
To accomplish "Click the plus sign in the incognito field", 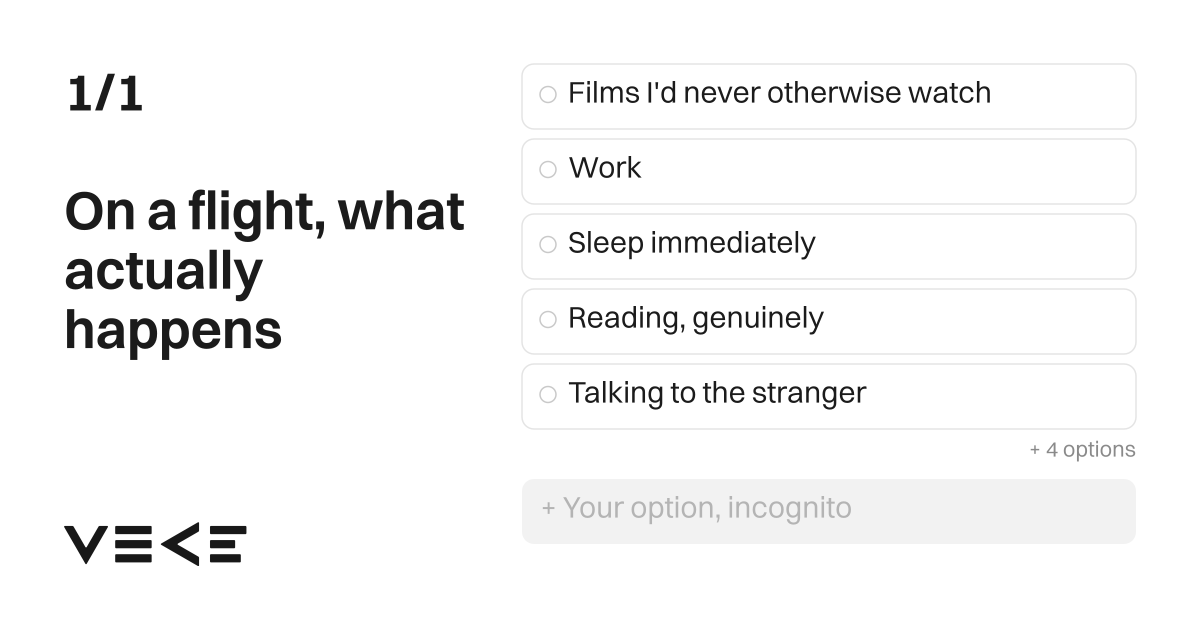I will [x=548, y=508].
